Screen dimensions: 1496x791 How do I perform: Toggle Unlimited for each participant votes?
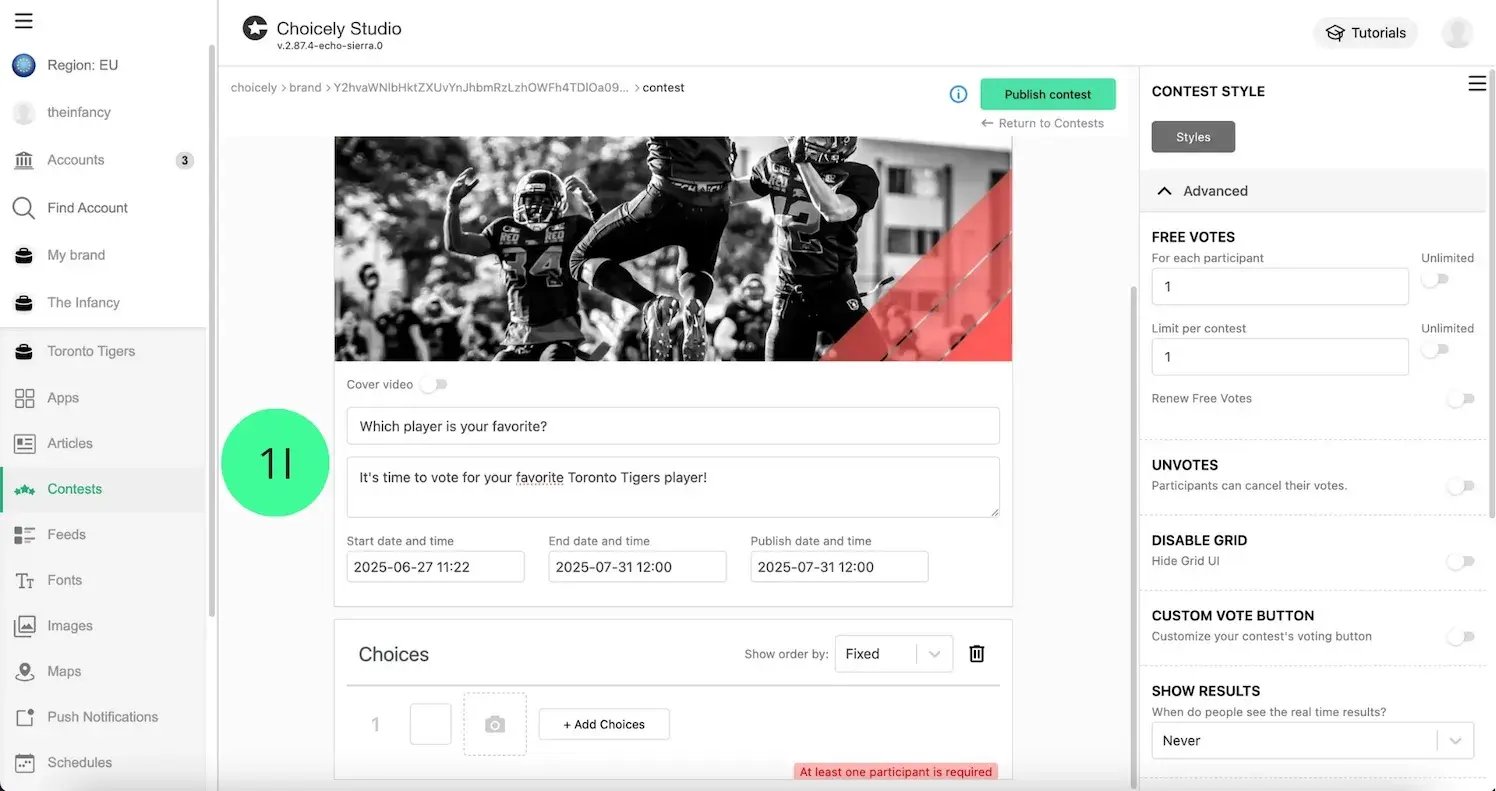pos(1436,280)
